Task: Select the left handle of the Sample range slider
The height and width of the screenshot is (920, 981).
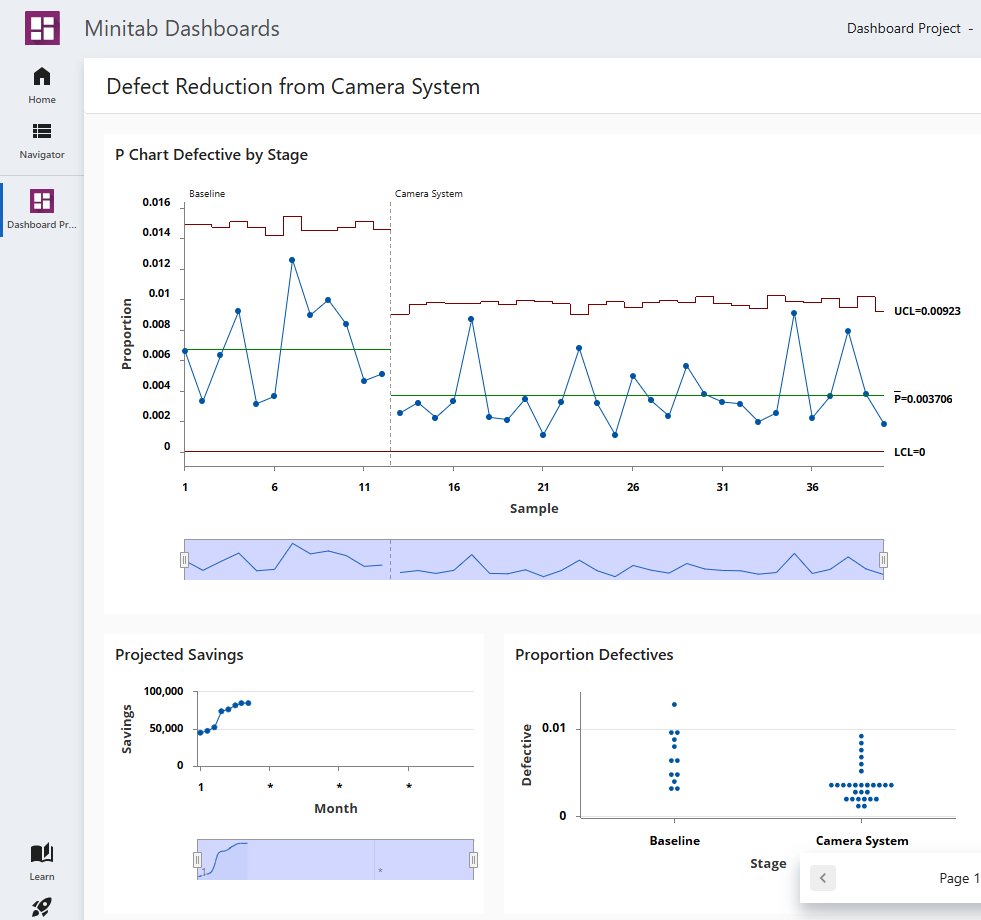Action: (x=186, y=559)
